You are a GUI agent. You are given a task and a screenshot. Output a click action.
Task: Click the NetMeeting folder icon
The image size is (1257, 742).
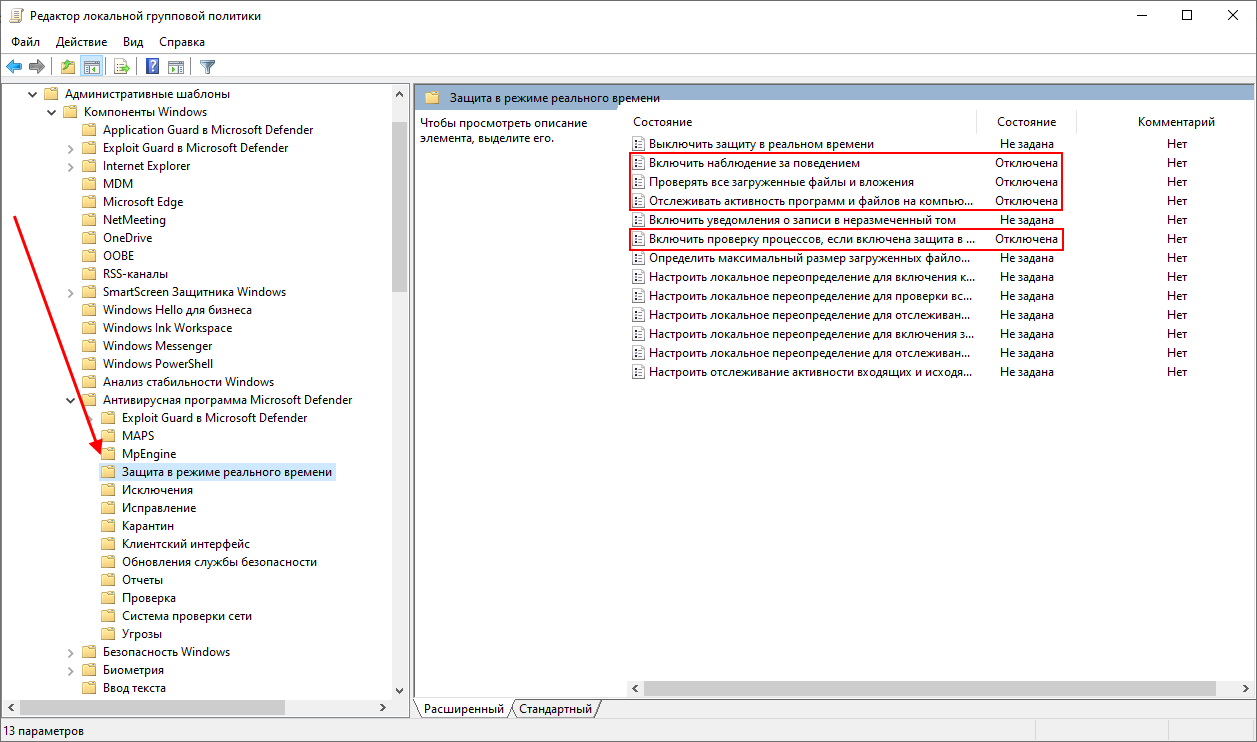click(x=89, y=220)
